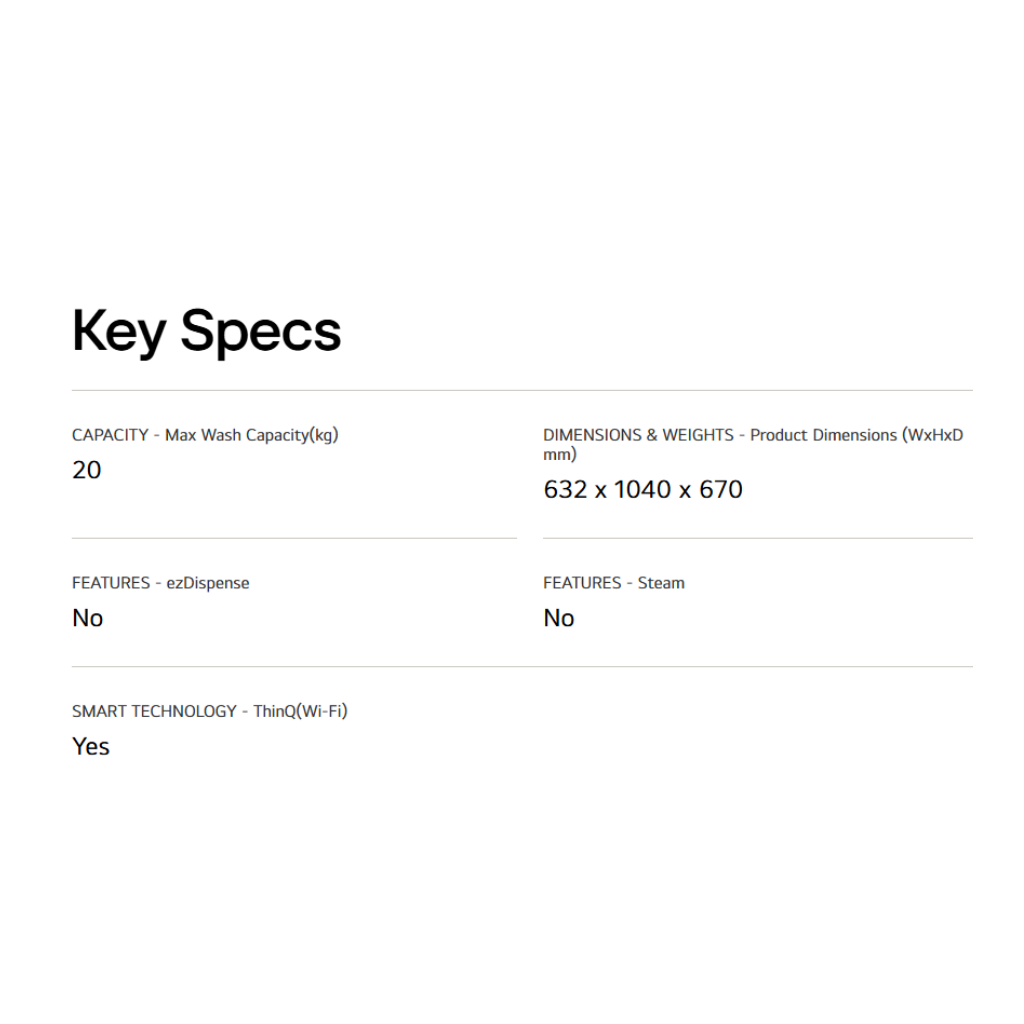The height and width of the screenshot is (1024, 1024).
Task: Click the width value 632
Action: pyautogui.click(x=565, y=490)
